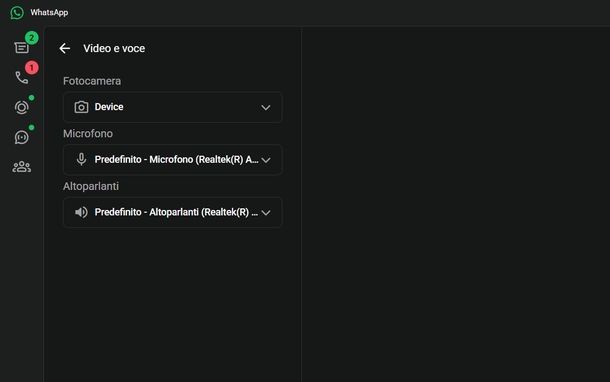
Task: Click the 'Microfono' section label
Action: pos(88,133)
